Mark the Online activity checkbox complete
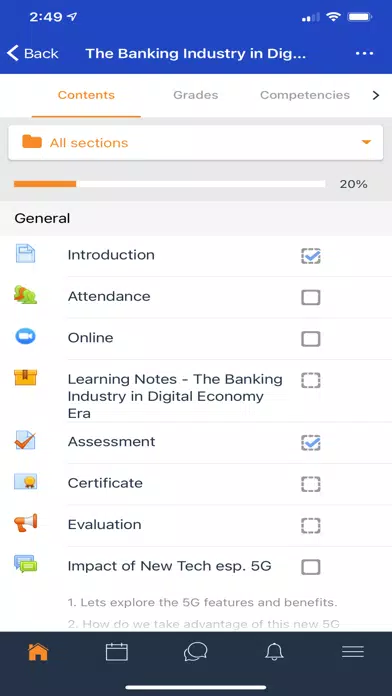This screenshot has width=392, height=696. point(311,339)
